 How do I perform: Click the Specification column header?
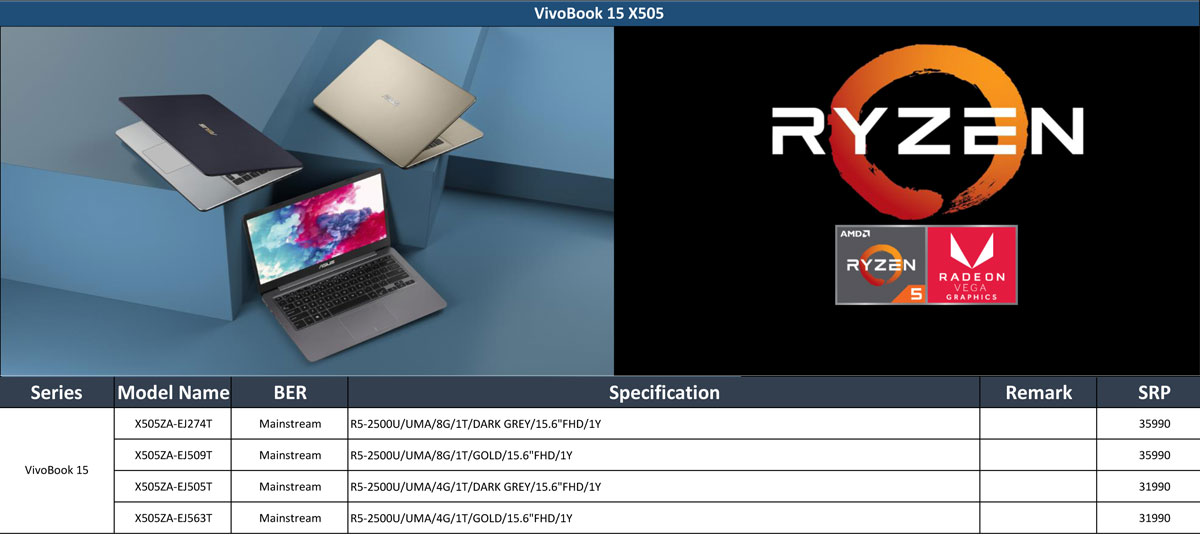pyautogui.click(x=664, y=392)
